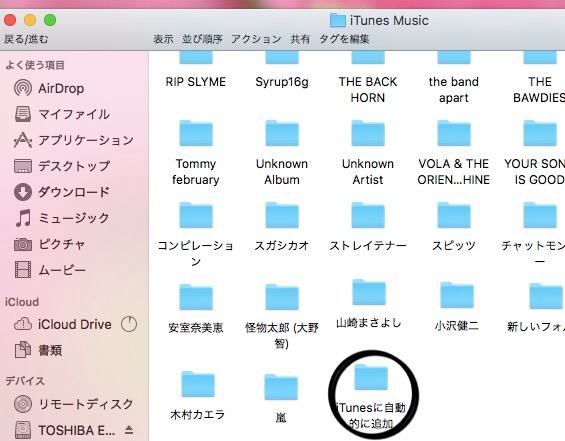565x441 pixels.
Task: Select the チャットモンチー folder
Action: click(x=540, y=215)
